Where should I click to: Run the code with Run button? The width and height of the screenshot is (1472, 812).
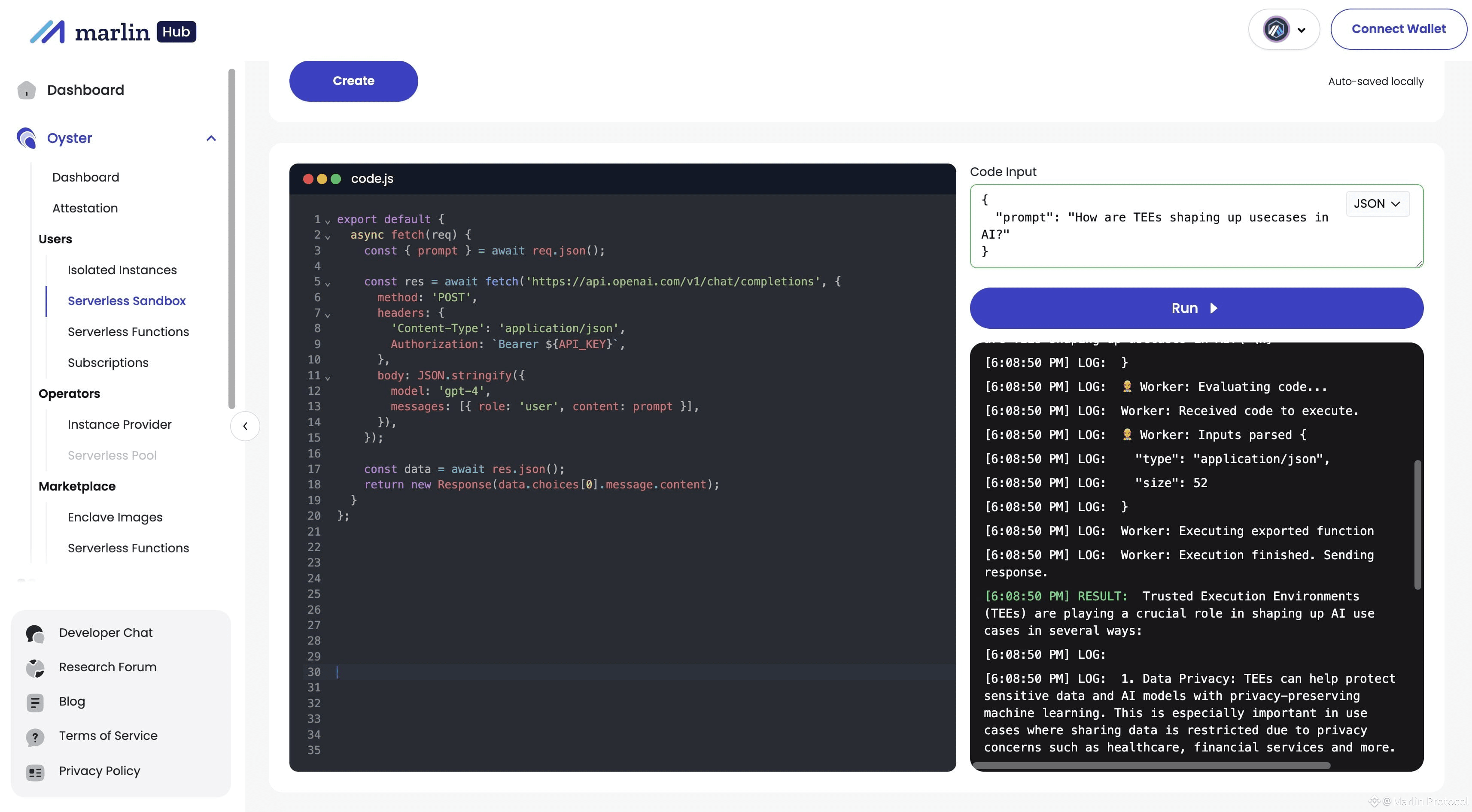(1196, 308)
